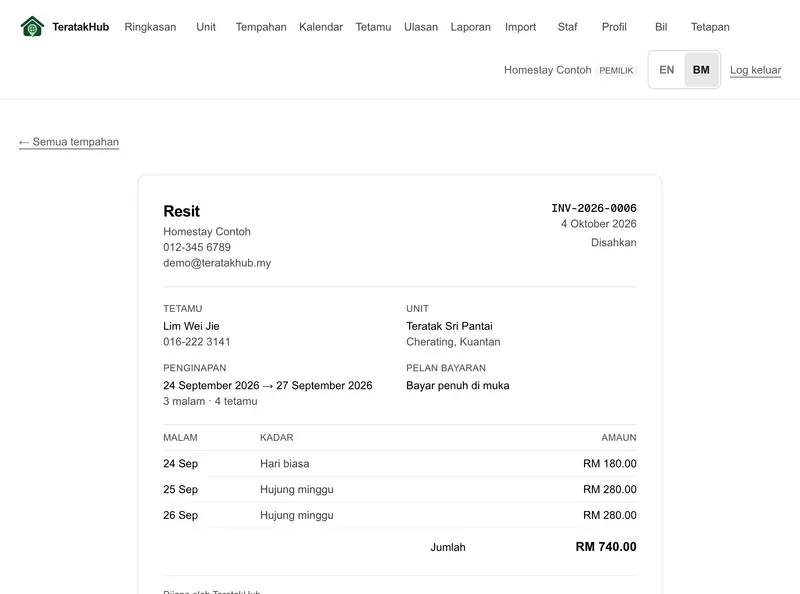Go to the Profil page
The image size is (800, 594).
click(614, 27)
